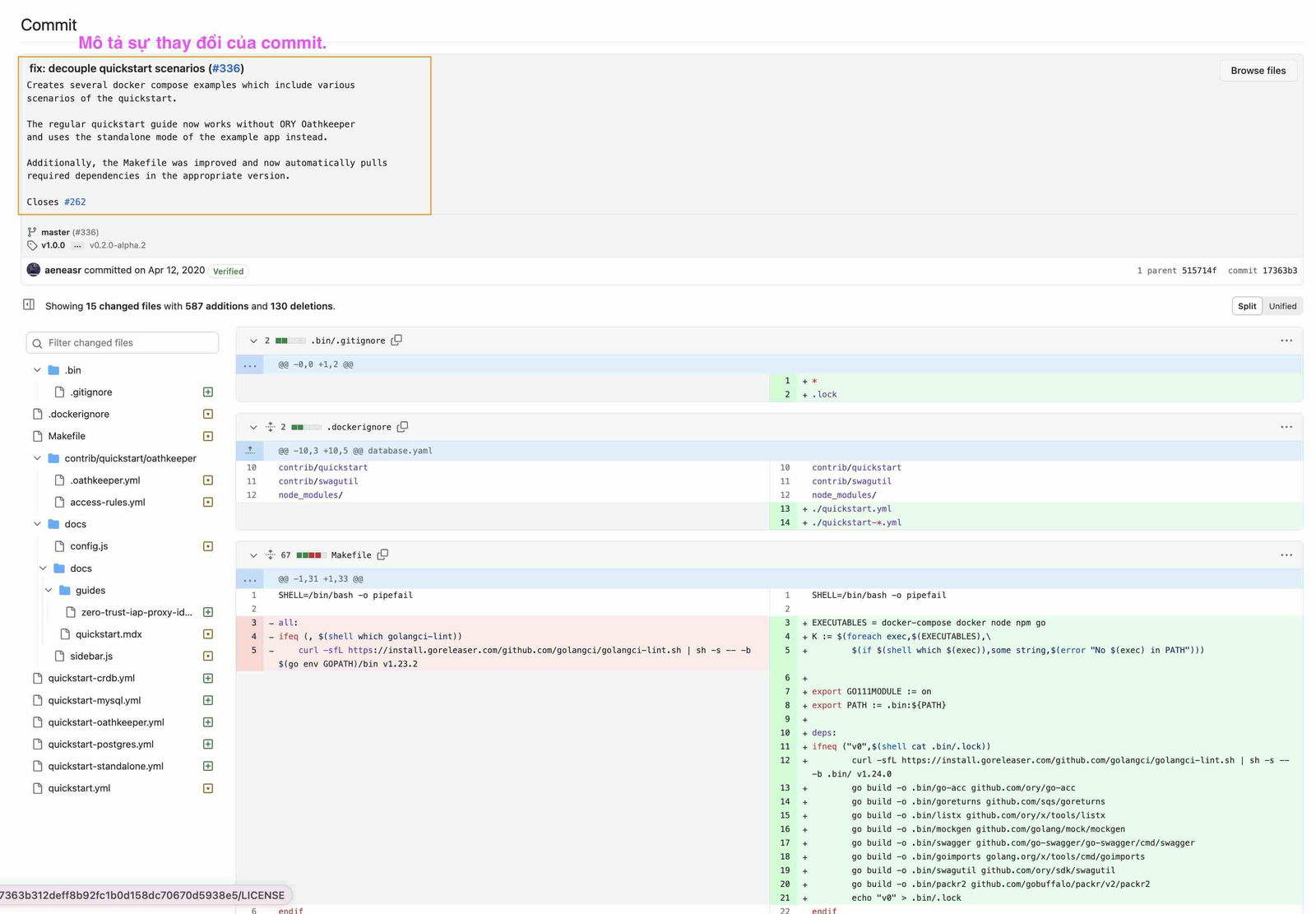Collapse contrib/quickstart/oathkeeper folder

(37, 458)
